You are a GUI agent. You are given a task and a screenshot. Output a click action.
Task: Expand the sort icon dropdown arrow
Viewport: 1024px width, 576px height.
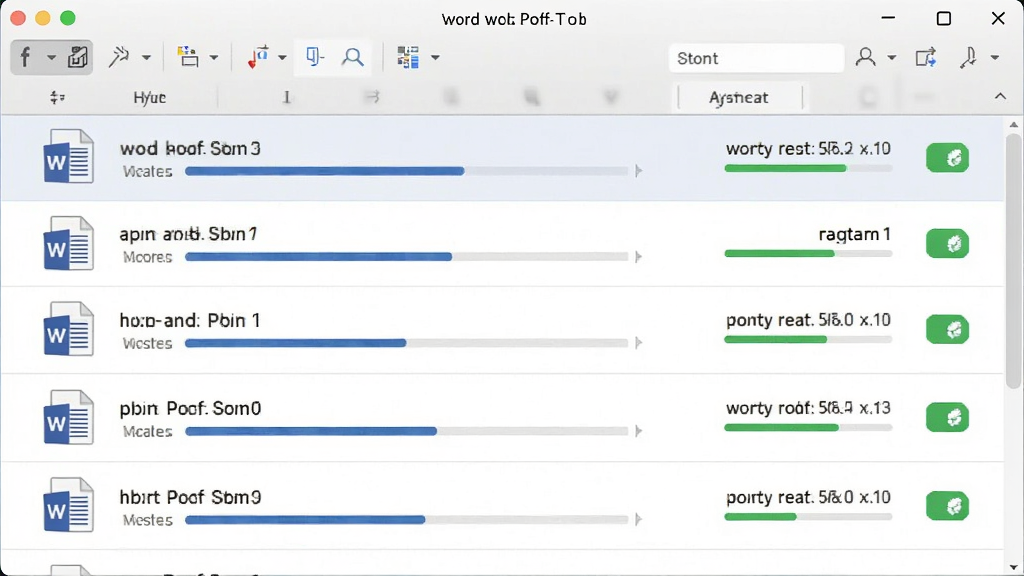[282, 58]
